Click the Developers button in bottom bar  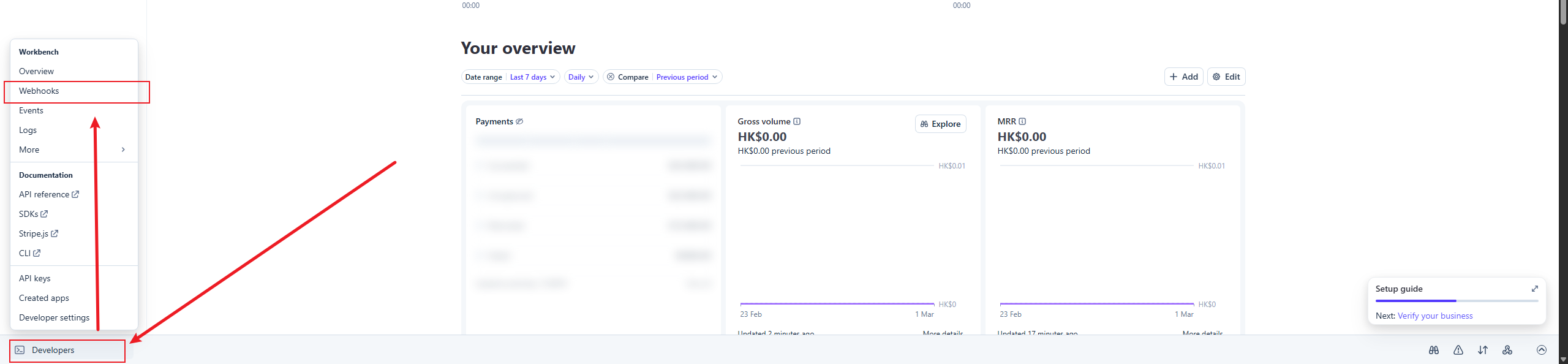coord(53,350)
